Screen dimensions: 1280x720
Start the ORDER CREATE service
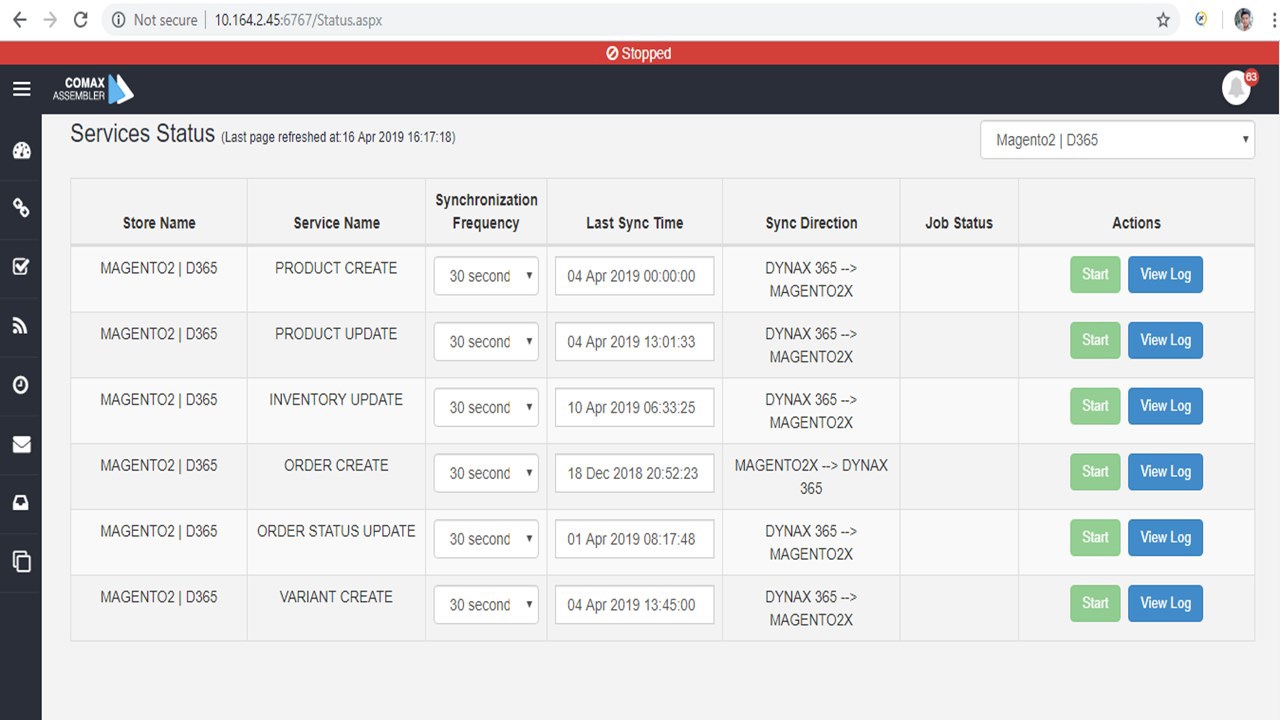1095,472
